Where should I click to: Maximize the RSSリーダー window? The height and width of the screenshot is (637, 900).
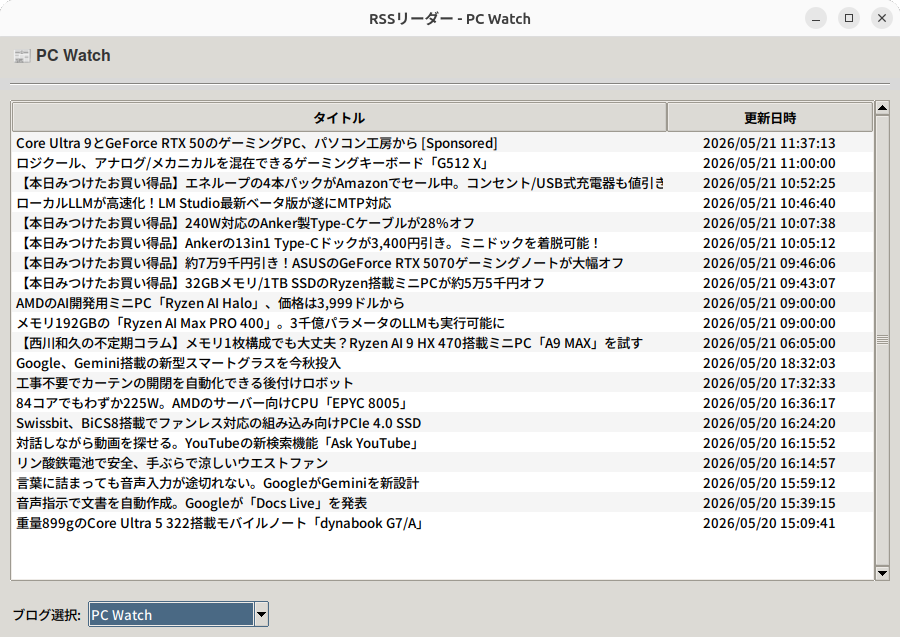849,18
